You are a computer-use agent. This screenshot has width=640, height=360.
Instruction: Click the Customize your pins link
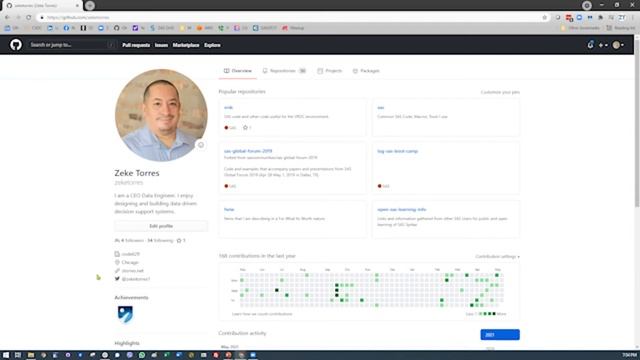pyautogui.click(x=500, y=92)
